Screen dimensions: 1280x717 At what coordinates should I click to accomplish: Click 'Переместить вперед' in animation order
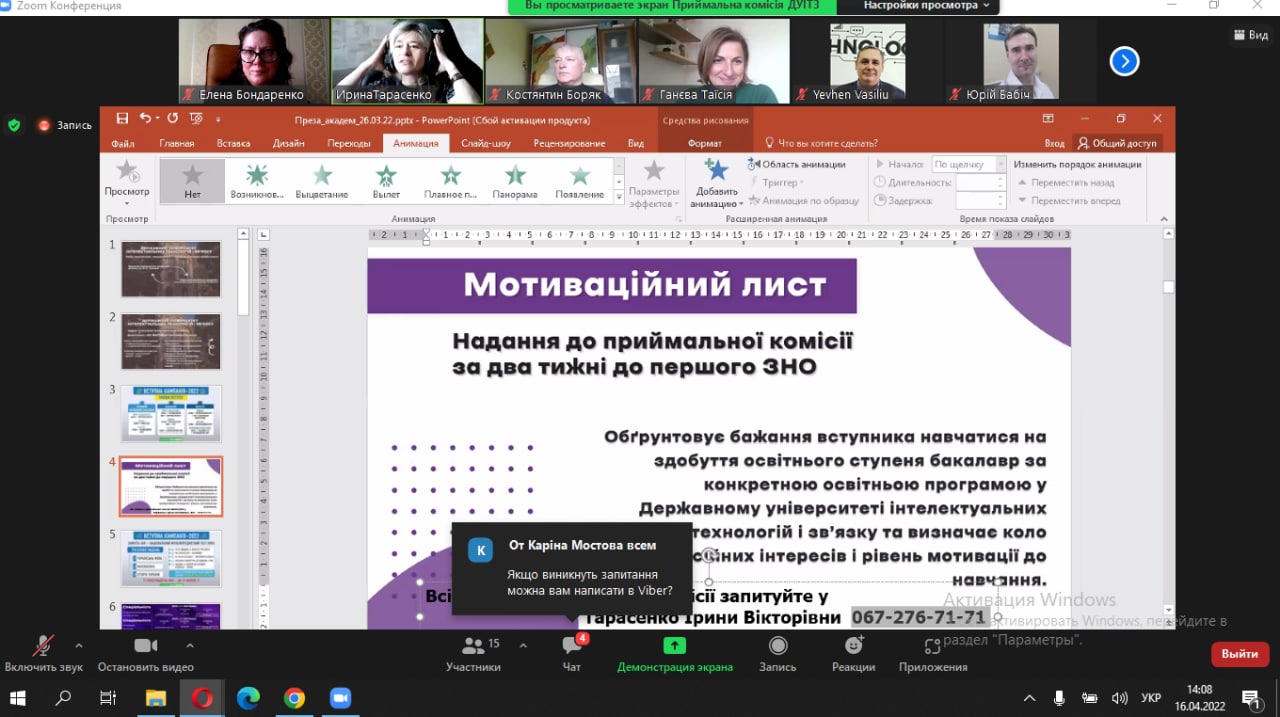[x=1068, y=200]
